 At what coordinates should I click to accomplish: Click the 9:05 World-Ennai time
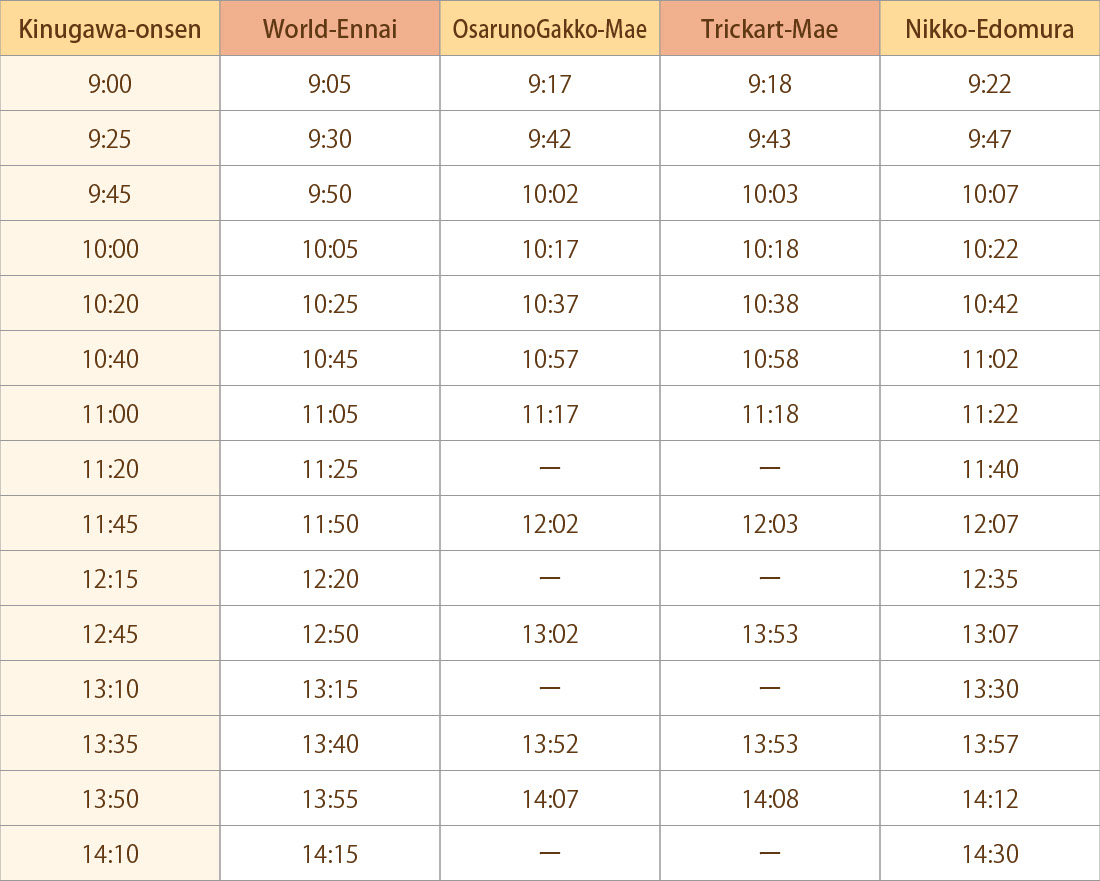click(x=330, y=83)
